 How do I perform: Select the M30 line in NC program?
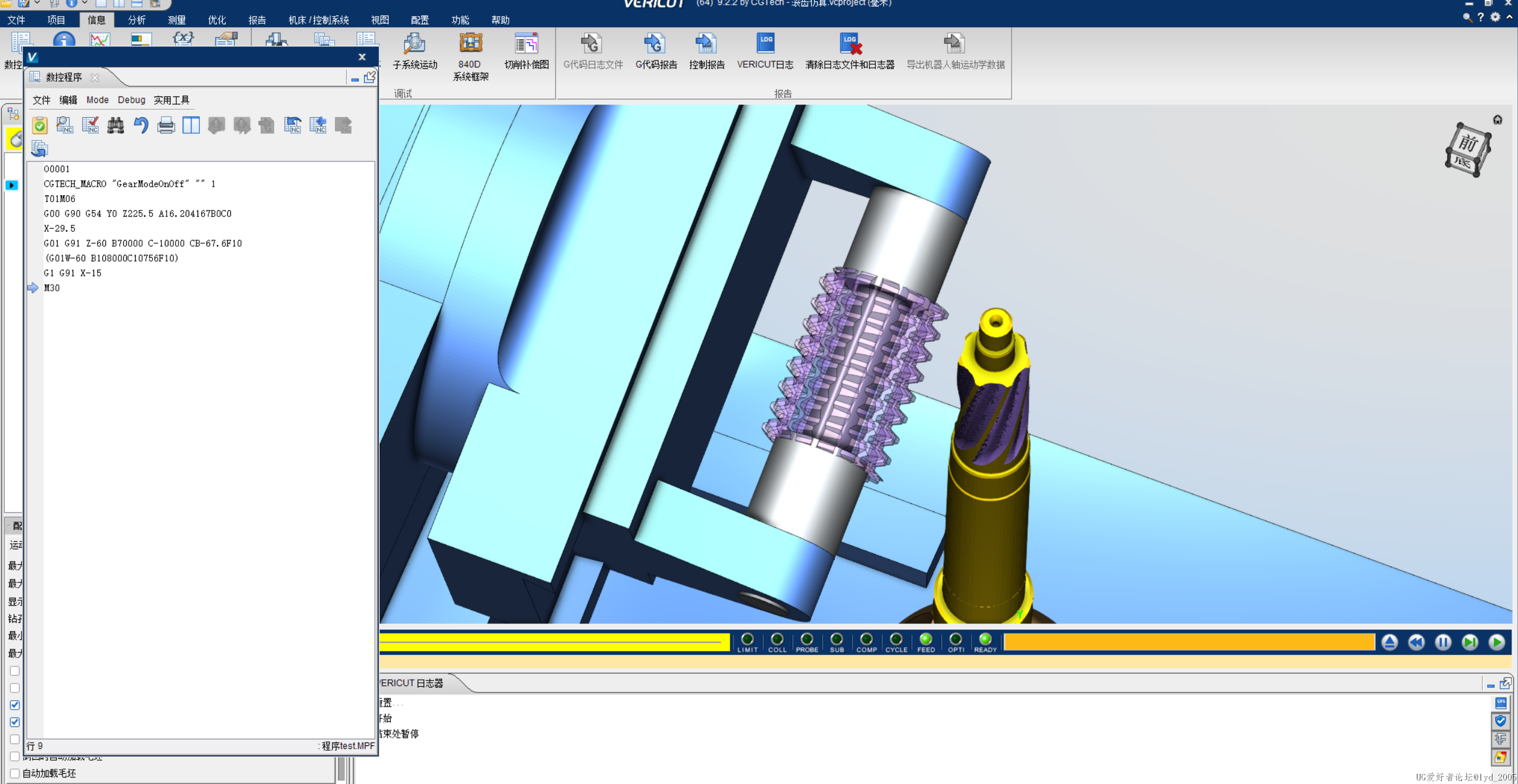[52, 288]
